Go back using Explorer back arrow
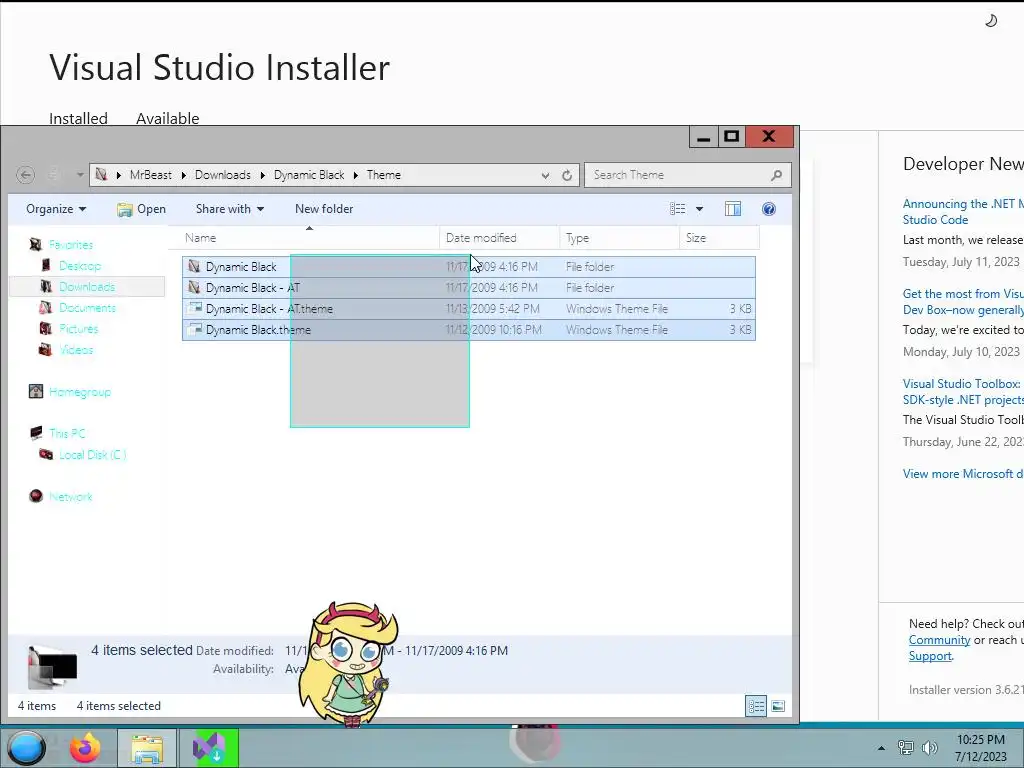The width and height of the screenshot is (1024, 768). coord(25,175)
